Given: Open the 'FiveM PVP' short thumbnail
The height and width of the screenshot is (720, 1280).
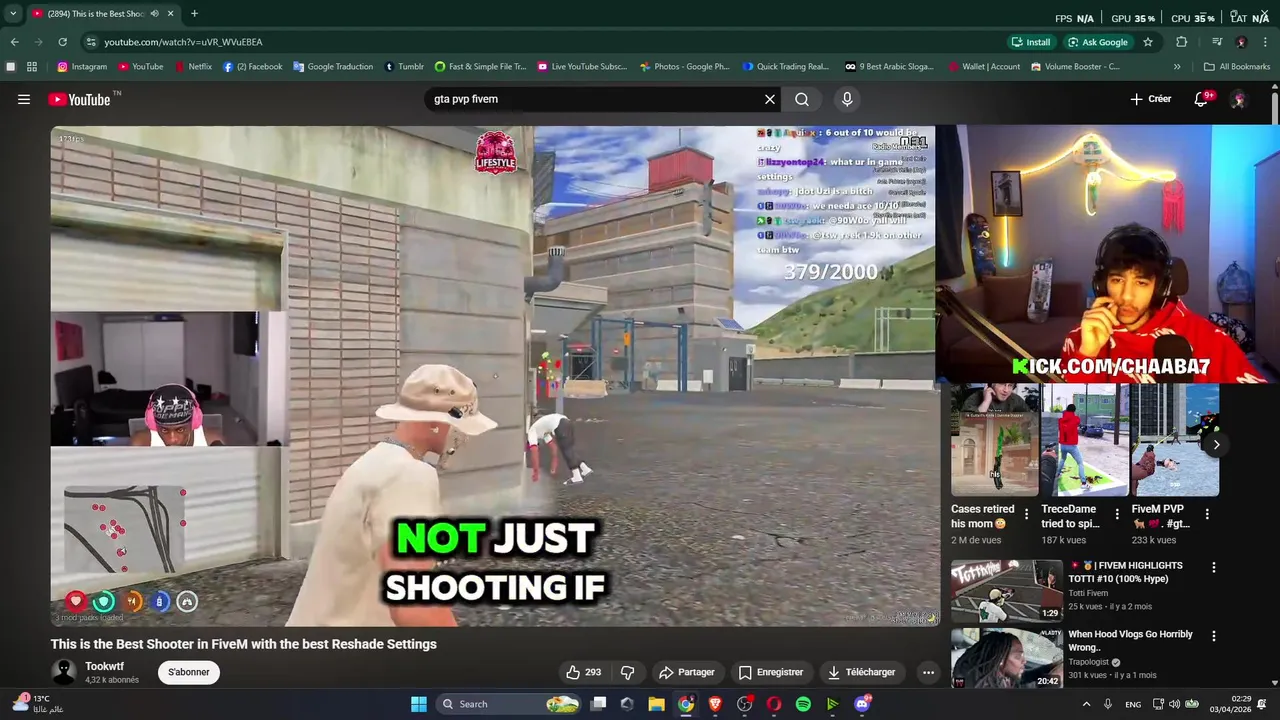Looking at the screenshot, I should tap(1175, 440).
